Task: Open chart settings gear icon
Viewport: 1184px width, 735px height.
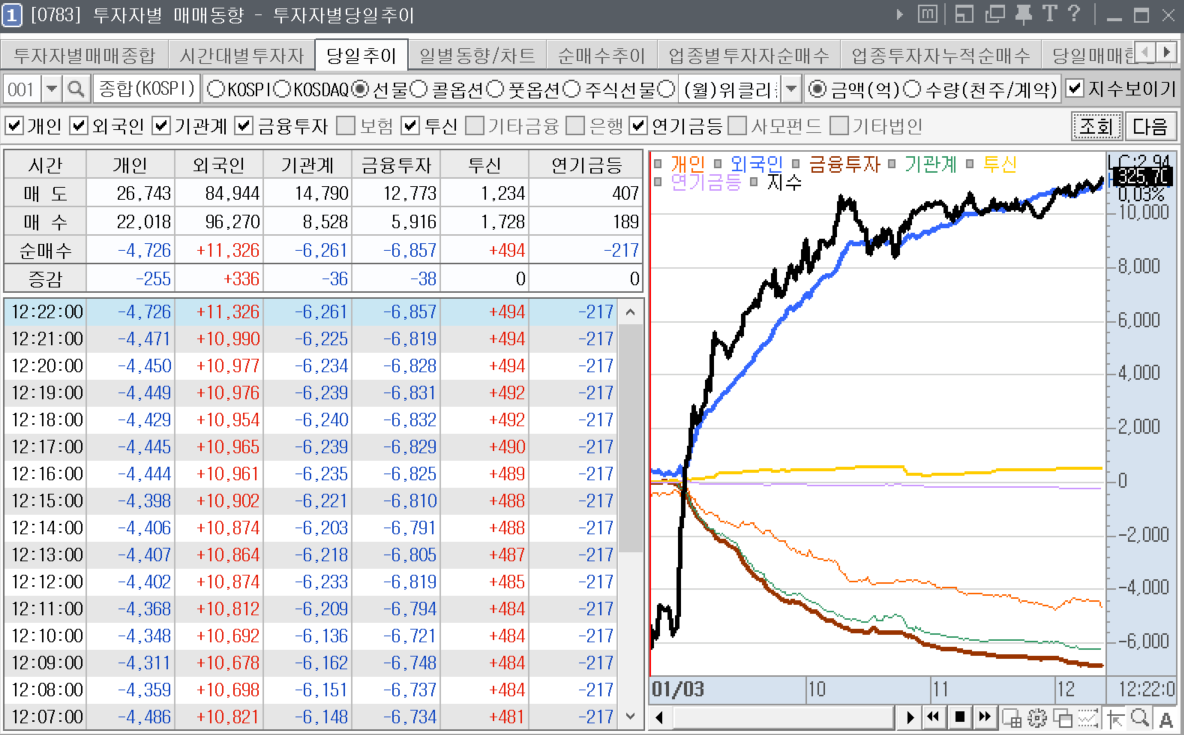Action: (x=1037, y=717)
